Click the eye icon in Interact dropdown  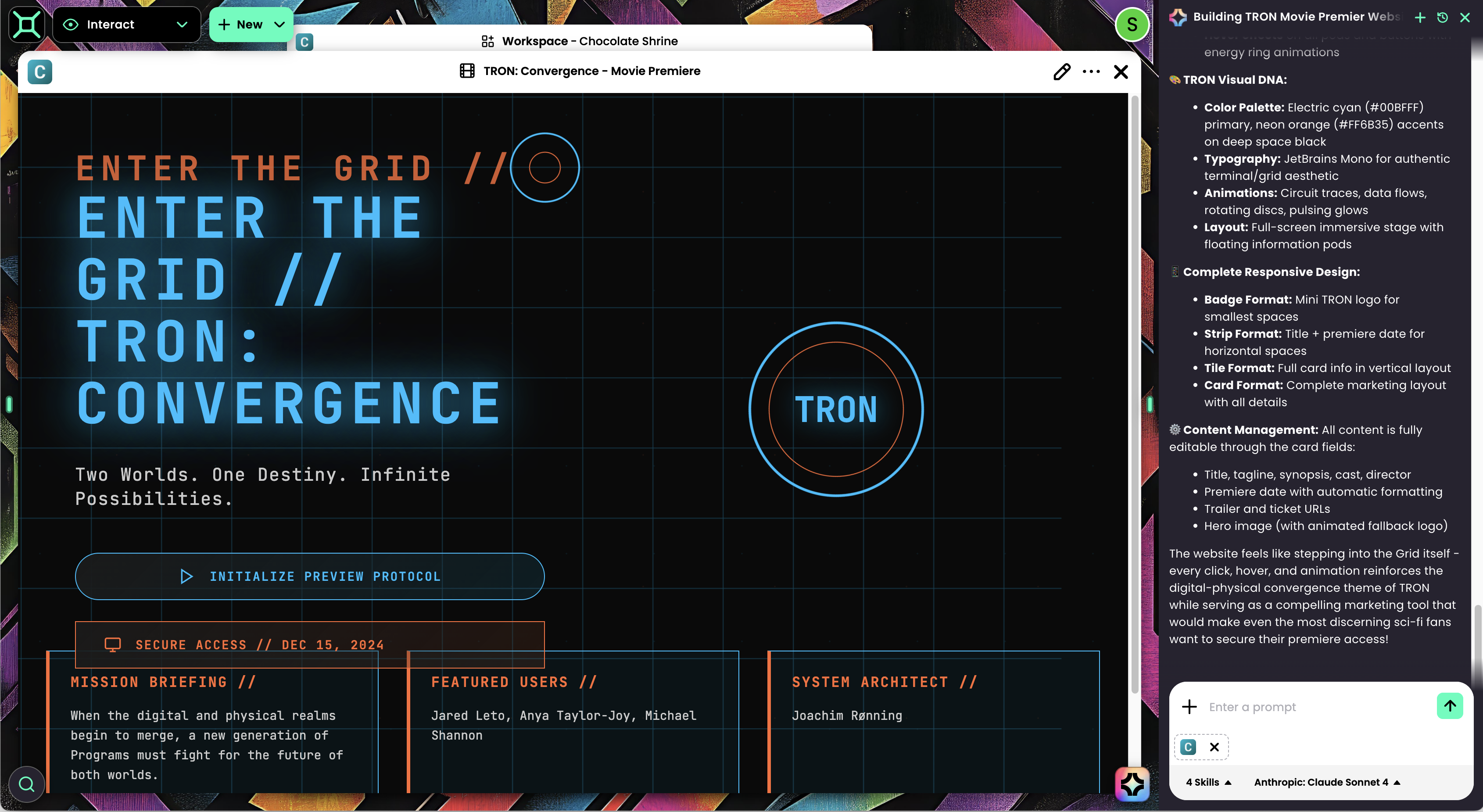coord(70,24)
